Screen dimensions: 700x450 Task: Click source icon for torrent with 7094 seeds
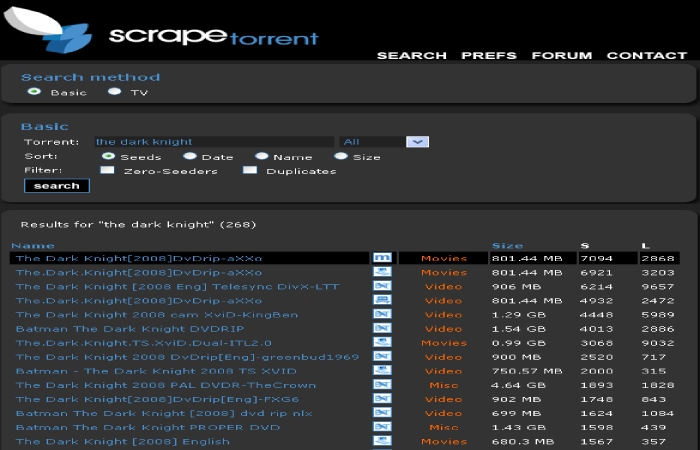coord(382,258)
